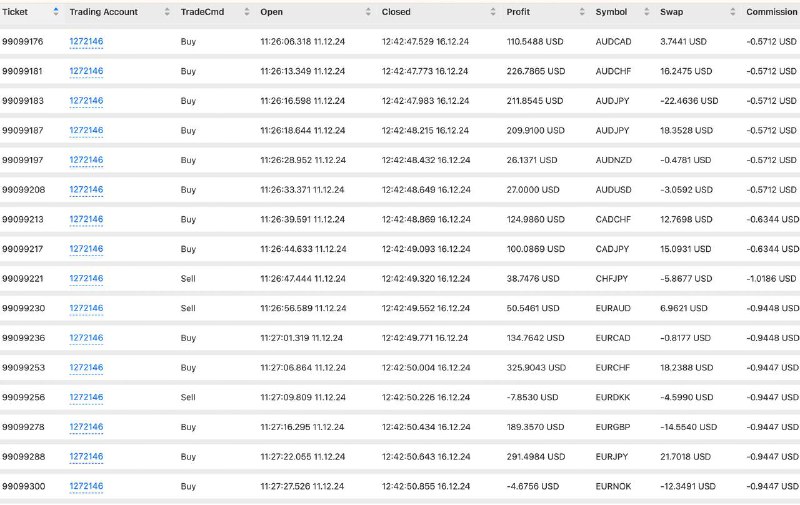
Task: Click sort arrows beside Trading Account header
Action: [167, 12]
